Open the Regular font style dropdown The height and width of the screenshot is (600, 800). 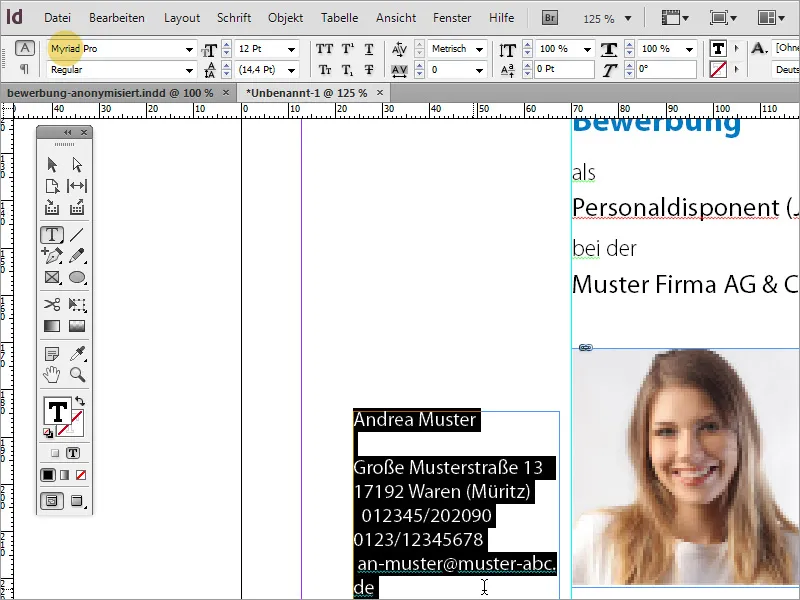(x=189, y=70)
